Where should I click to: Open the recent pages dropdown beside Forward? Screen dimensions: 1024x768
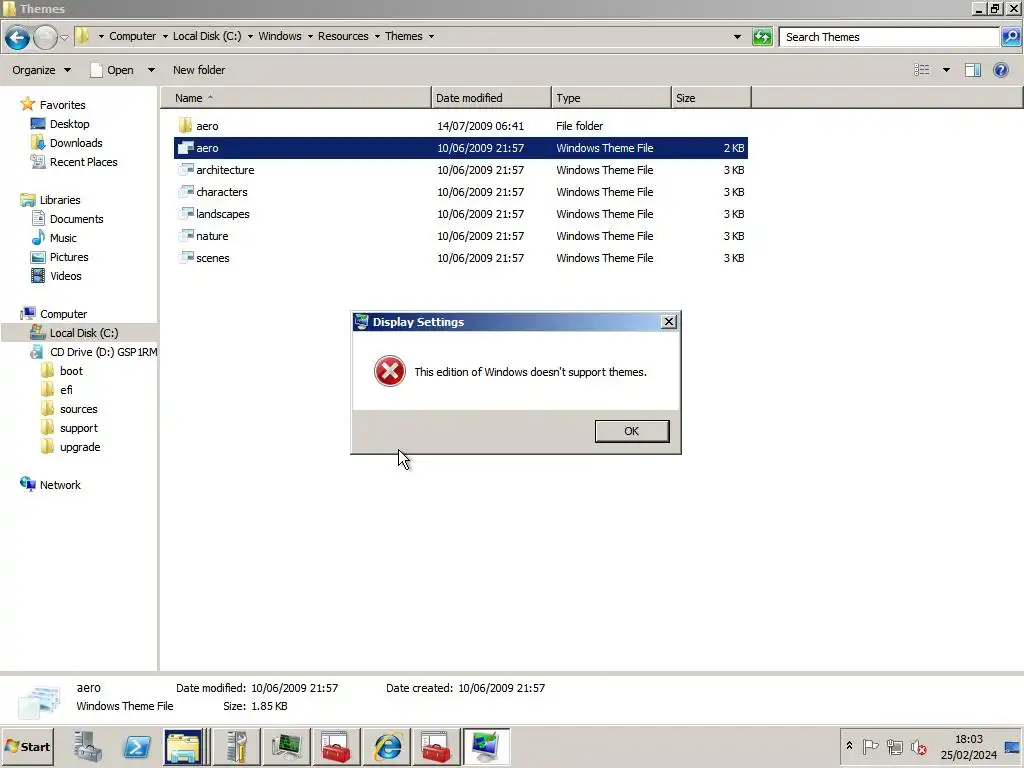click(64, 37)
